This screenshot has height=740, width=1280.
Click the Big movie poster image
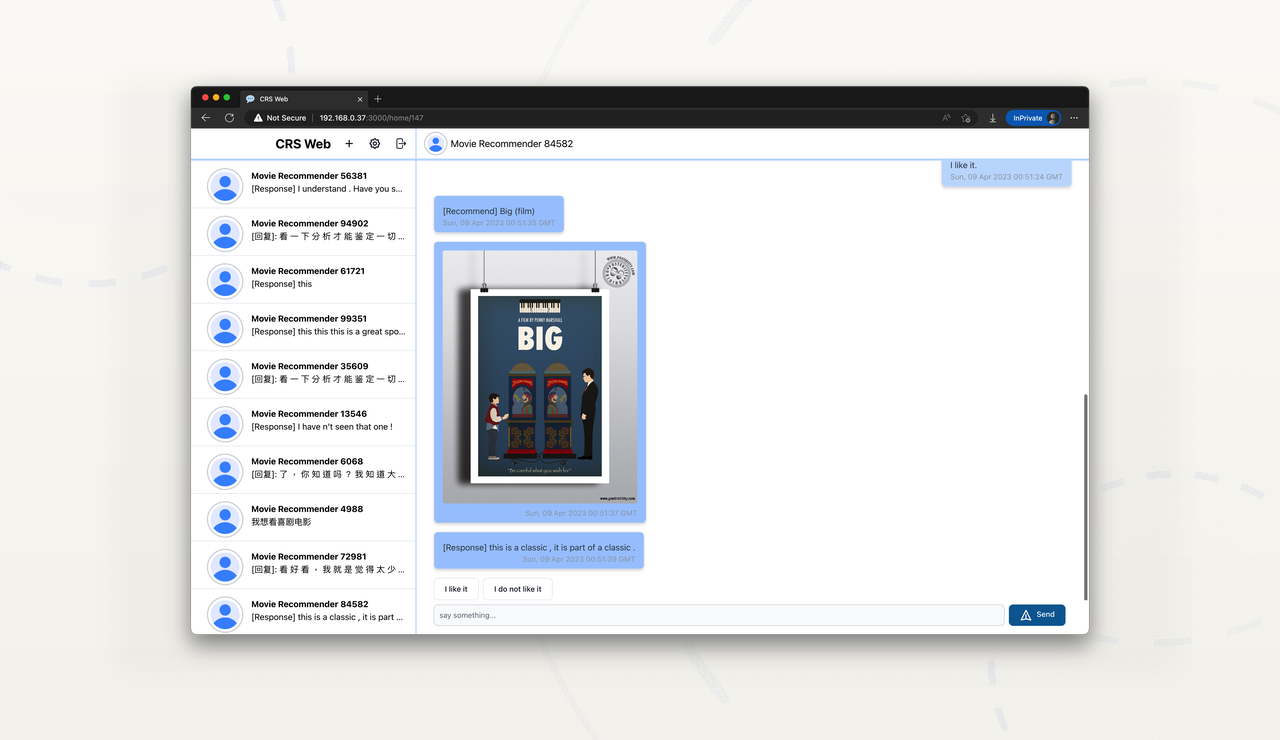click(x=540, y=376)
